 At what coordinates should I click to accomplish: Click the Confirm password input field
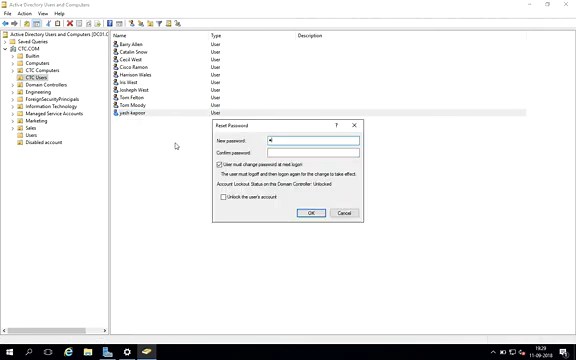[x=313, y=152]
